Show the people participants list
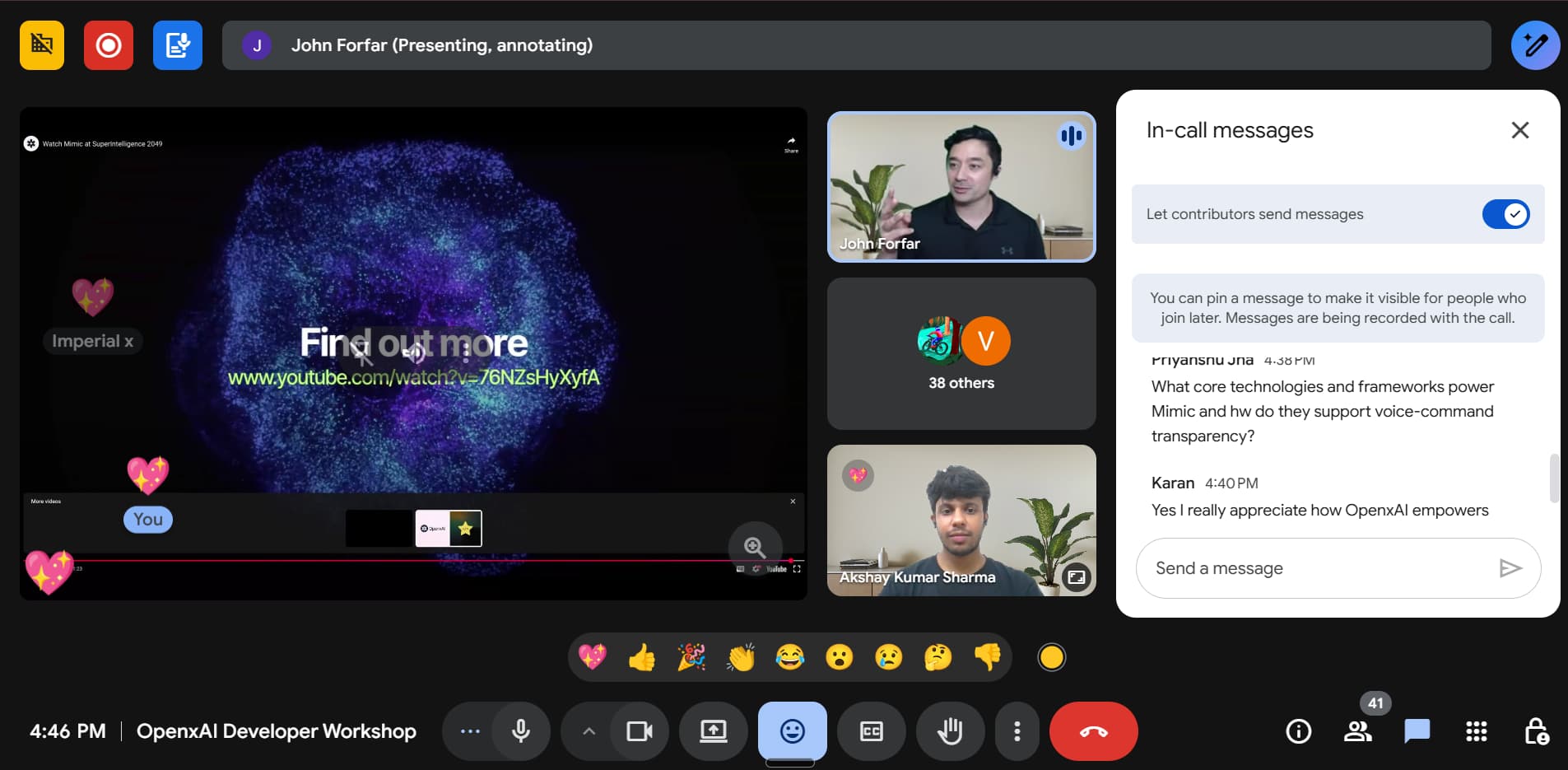This screenshot has height=770, width=1568. coord(1357,731)
